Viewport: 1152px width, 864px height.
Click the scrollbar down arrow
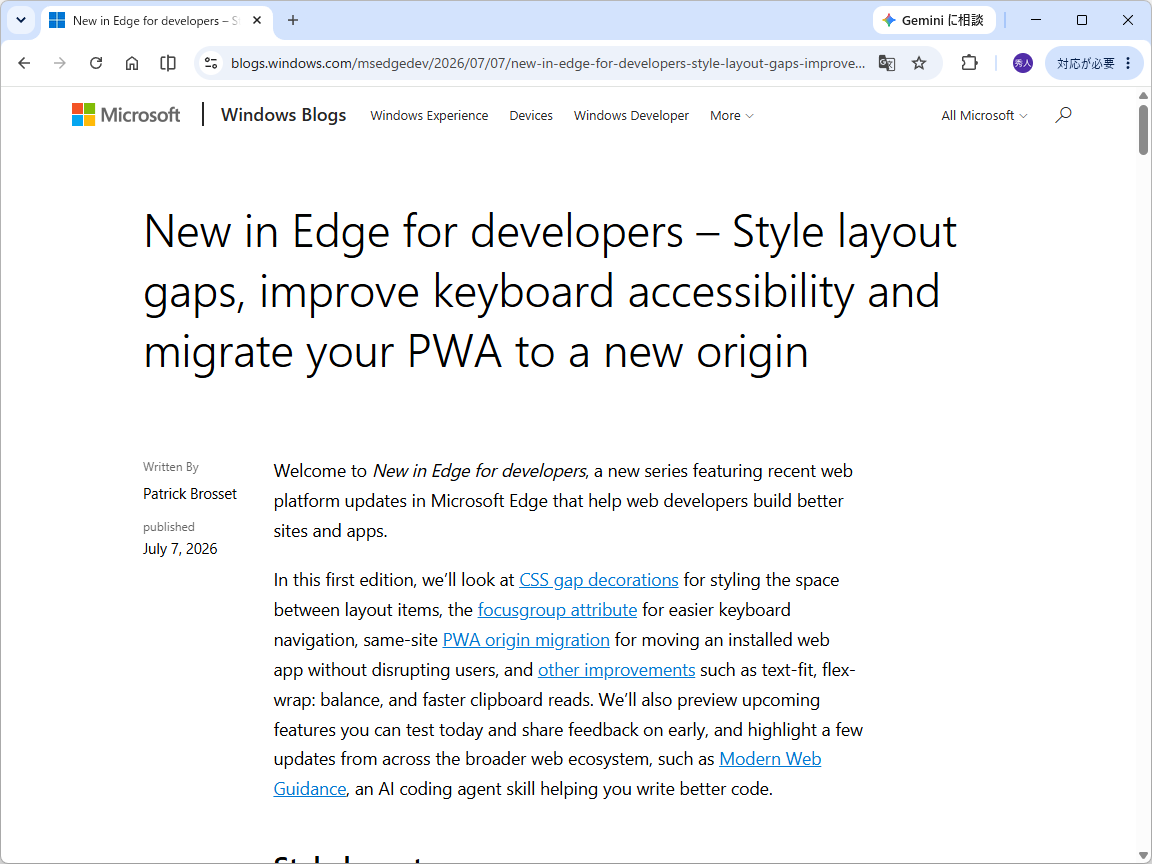click(1143, 856)
